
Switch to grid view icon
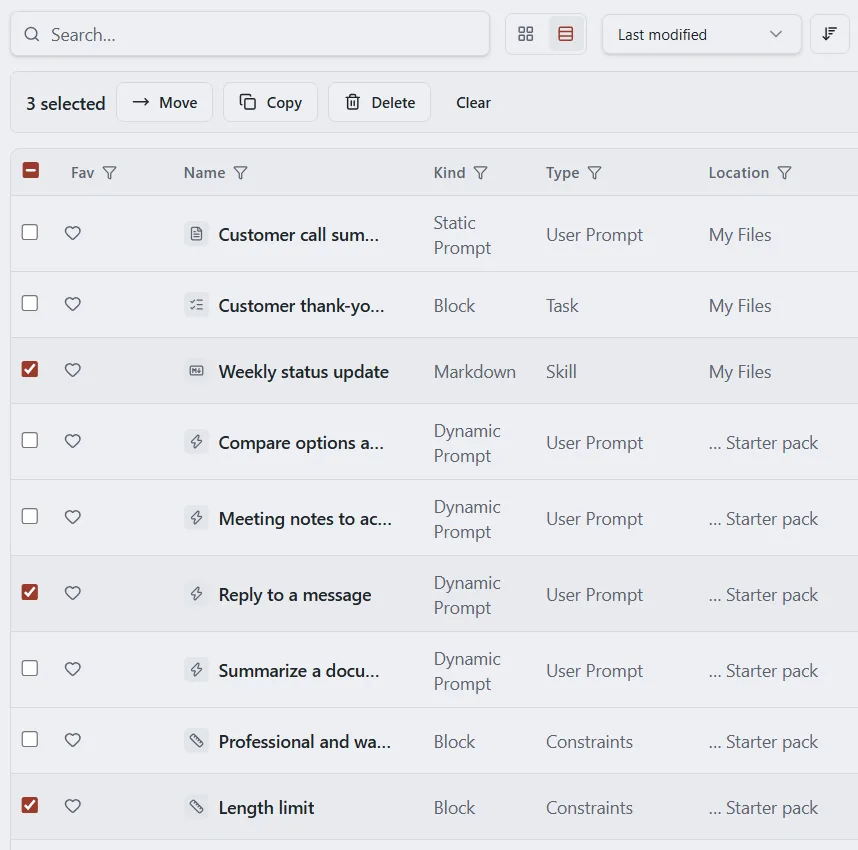[525, 34]
